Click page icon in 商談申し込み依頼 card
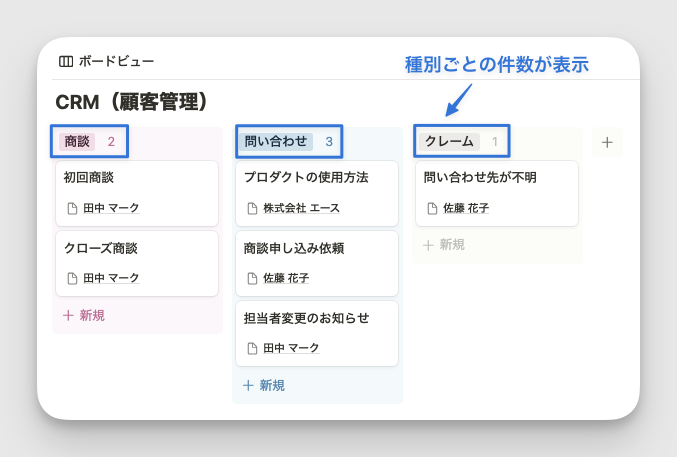Image resolution: width=677 pixels, height=457 pixels. click(x=252, y=279)
